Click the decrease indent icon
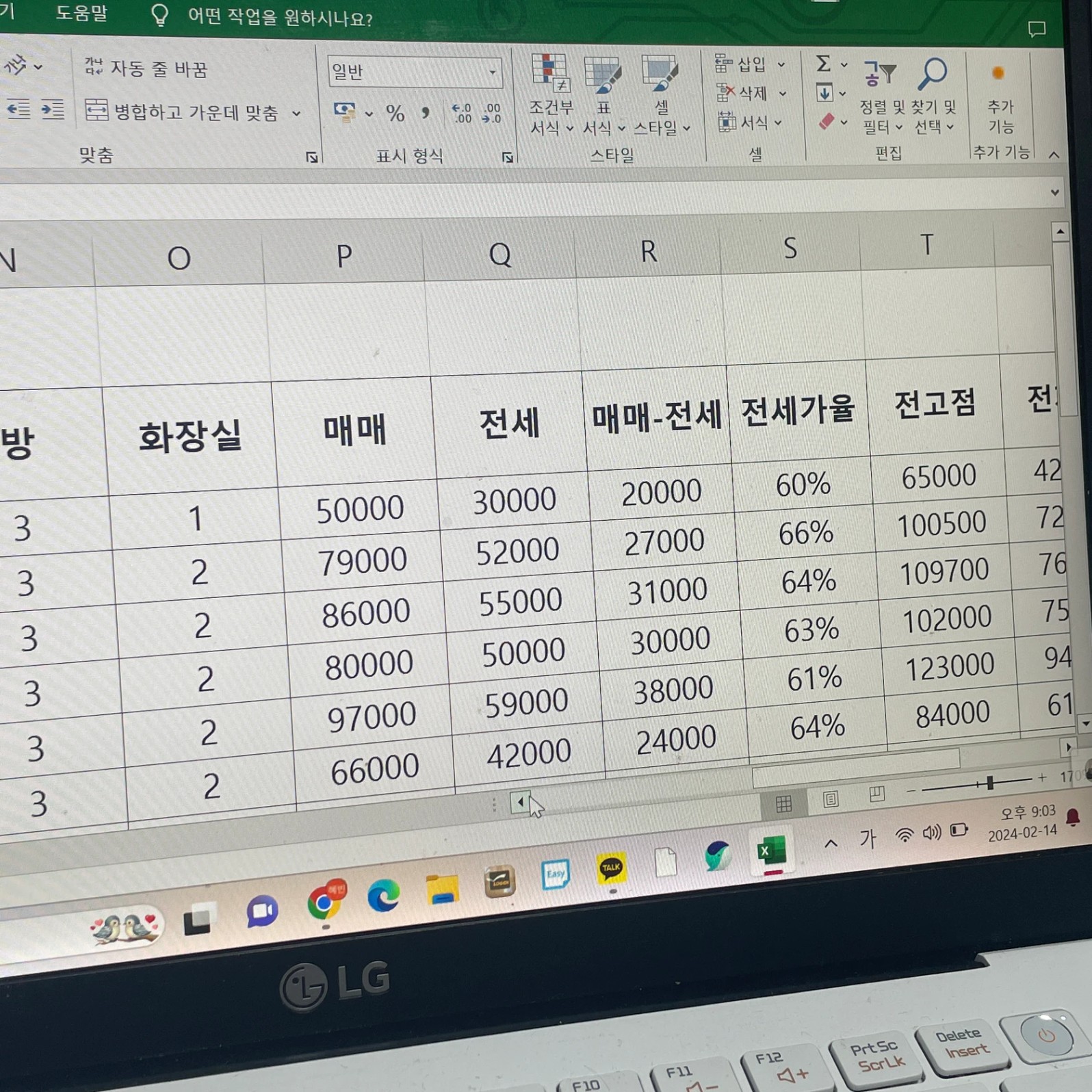Image resolution: width=1092 pixels, height=1092 pixels. pyautogui.click(x=18, y=109)
